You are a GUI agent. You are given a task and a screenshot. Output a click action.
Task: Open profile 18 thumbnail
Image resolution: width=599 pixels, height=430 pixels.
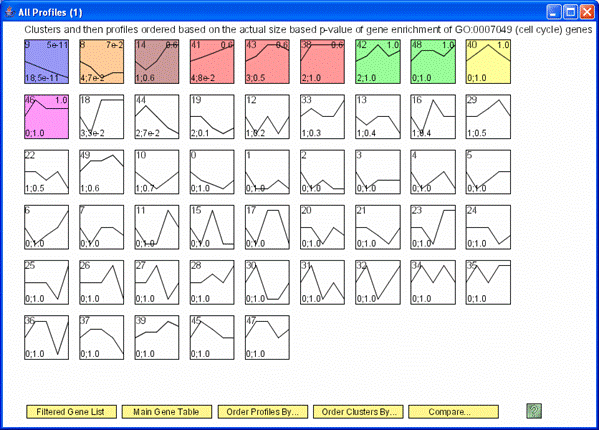[102, 117]
